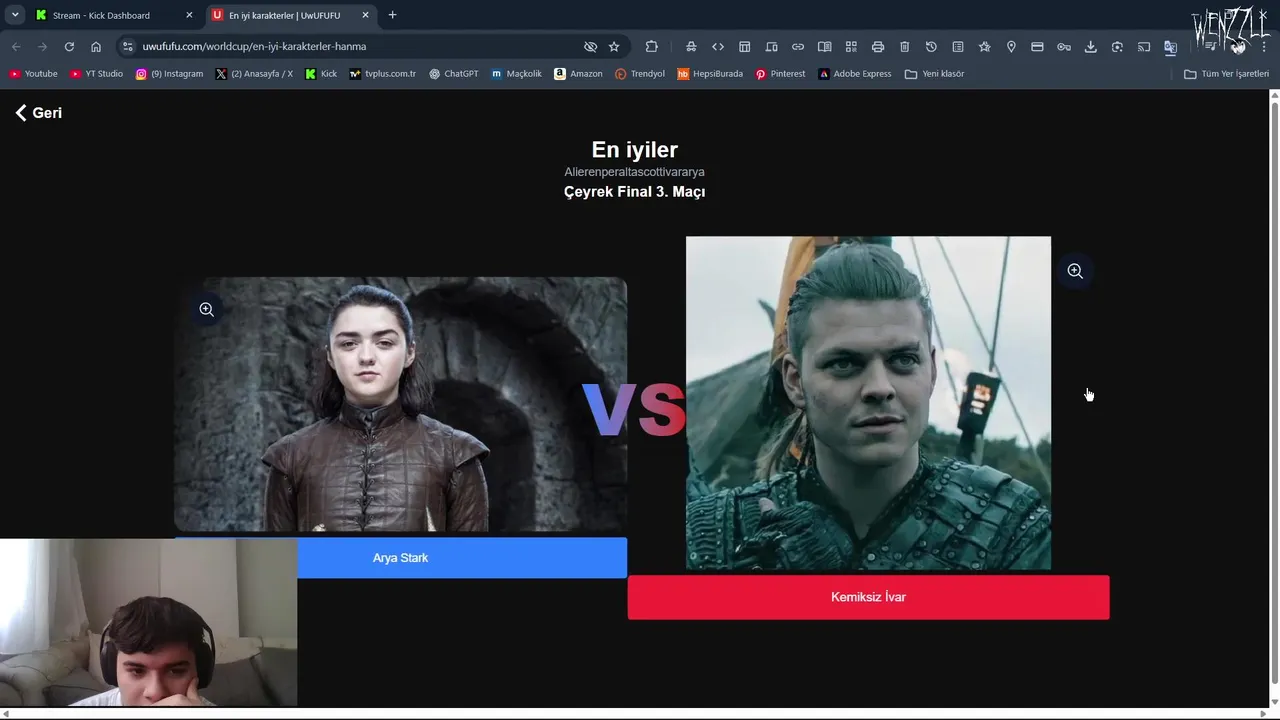The height and width of the screenshot is (720, 1280).
Task: Open the Maçkolik bookmark
Action: click(x=516, y=74)
